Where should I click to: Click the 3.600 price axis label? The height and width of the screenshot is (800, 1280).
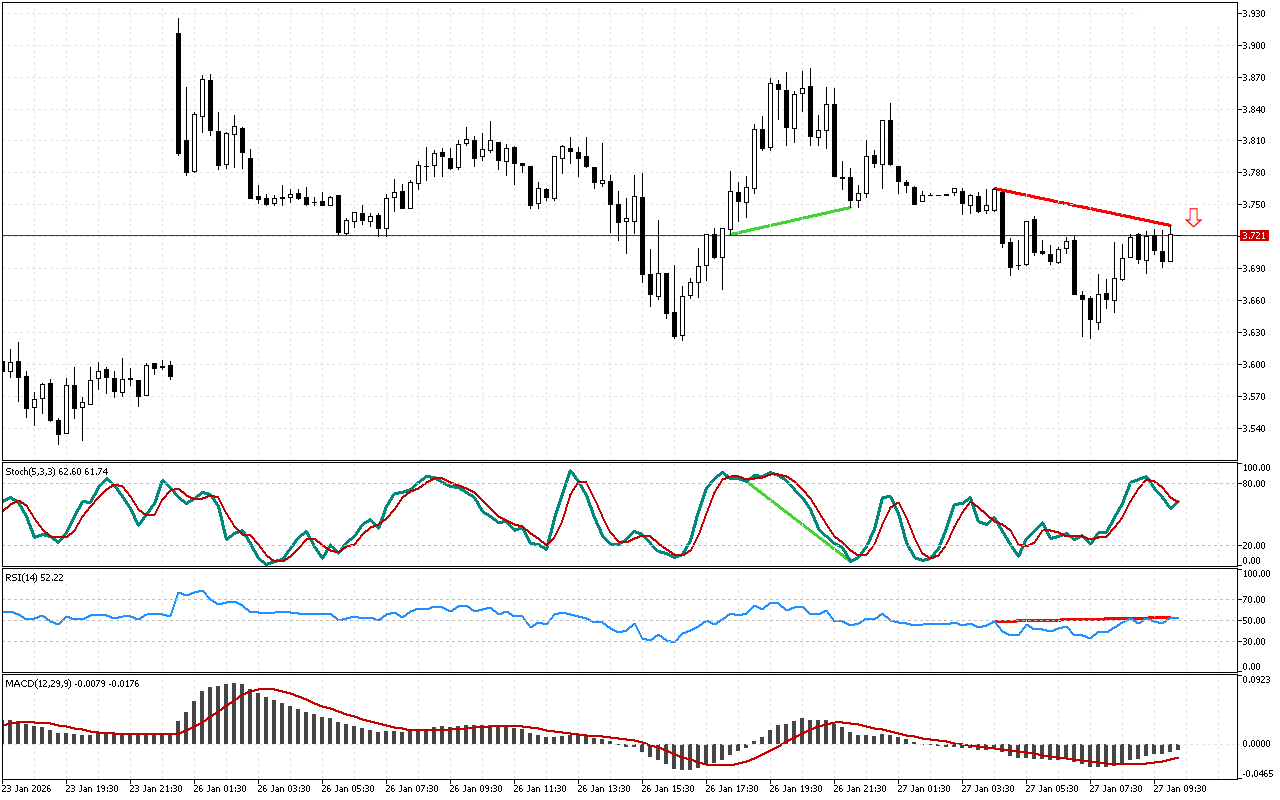coord(1254,364)
